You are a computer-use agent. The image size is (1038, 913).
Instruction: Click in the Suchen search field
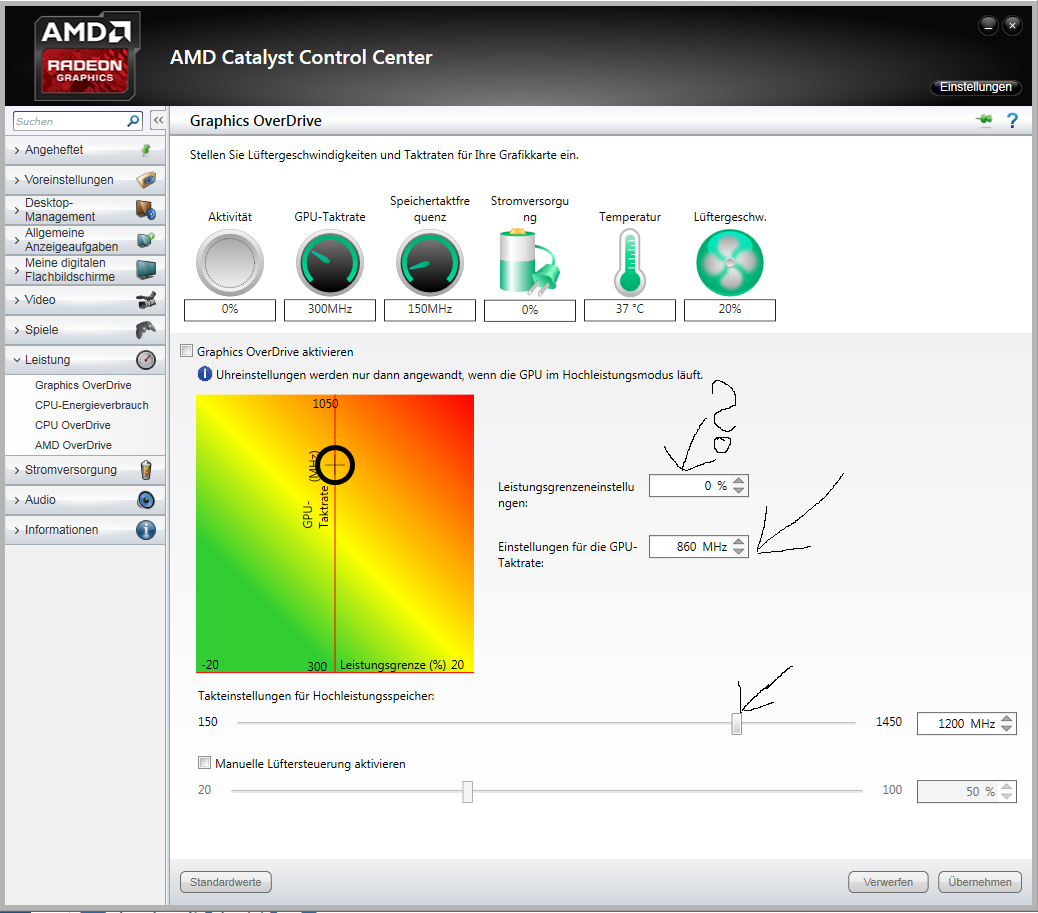[70, 121]
